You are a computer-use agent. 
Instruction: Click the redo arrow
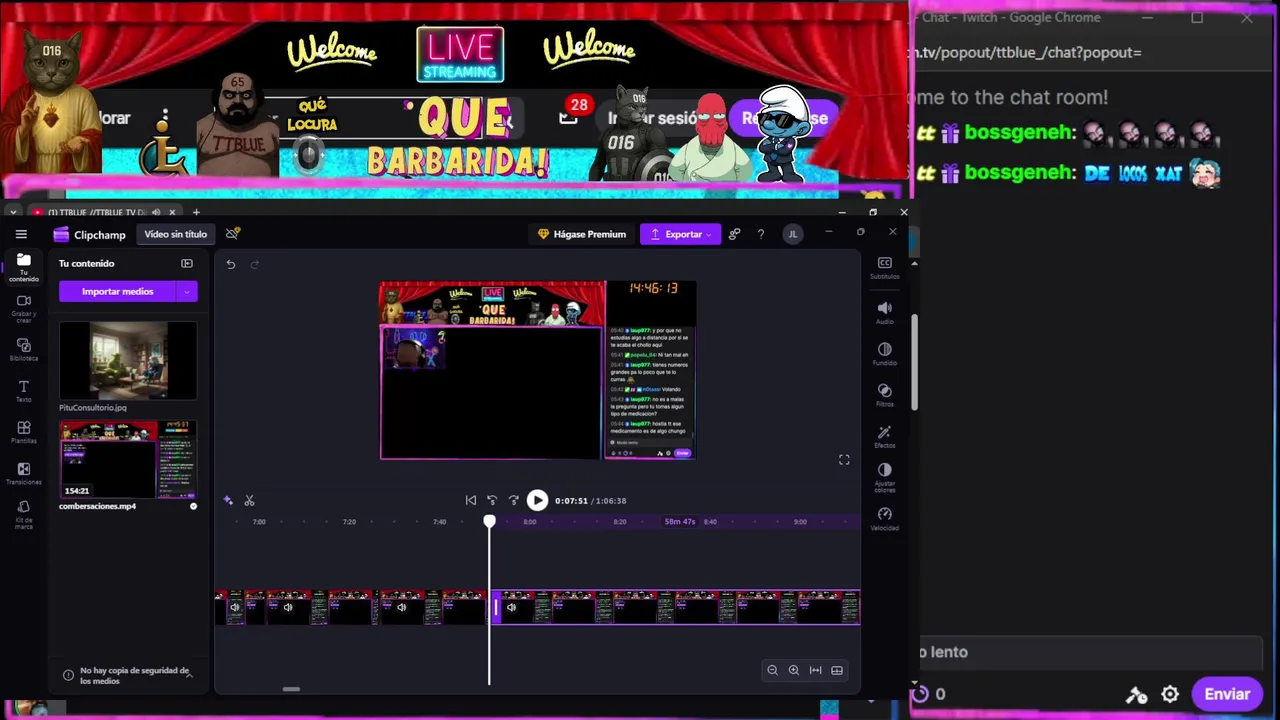click(254, 264)
